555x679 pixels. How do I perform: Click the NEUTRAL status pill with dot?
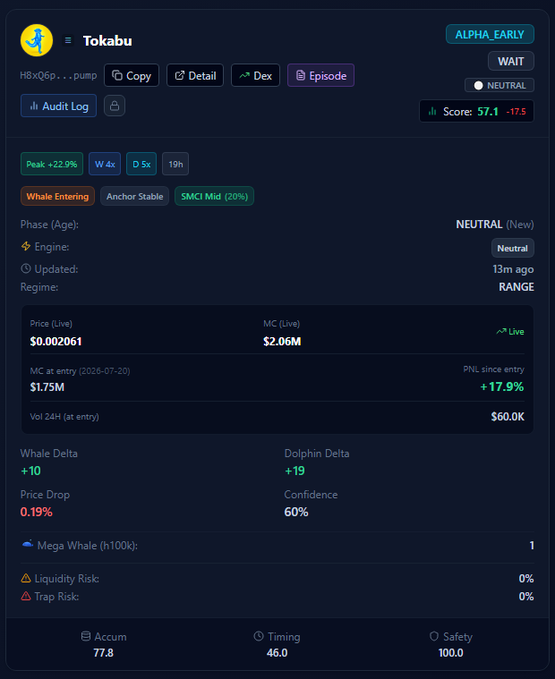click(x=500, y=85)
